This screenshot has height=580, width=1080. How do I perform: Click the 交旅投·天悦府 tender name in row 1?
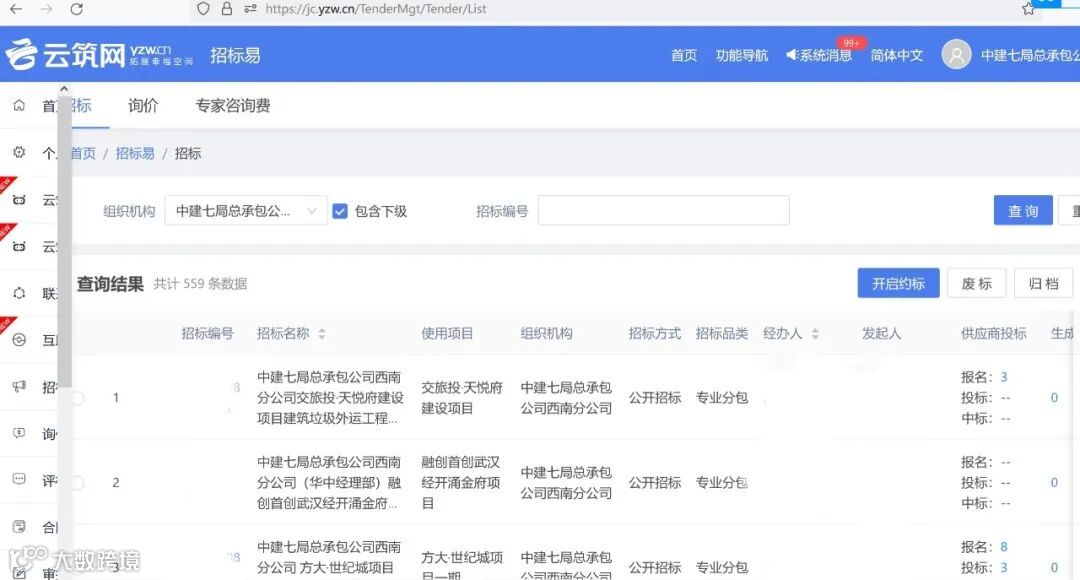[329, 397]
